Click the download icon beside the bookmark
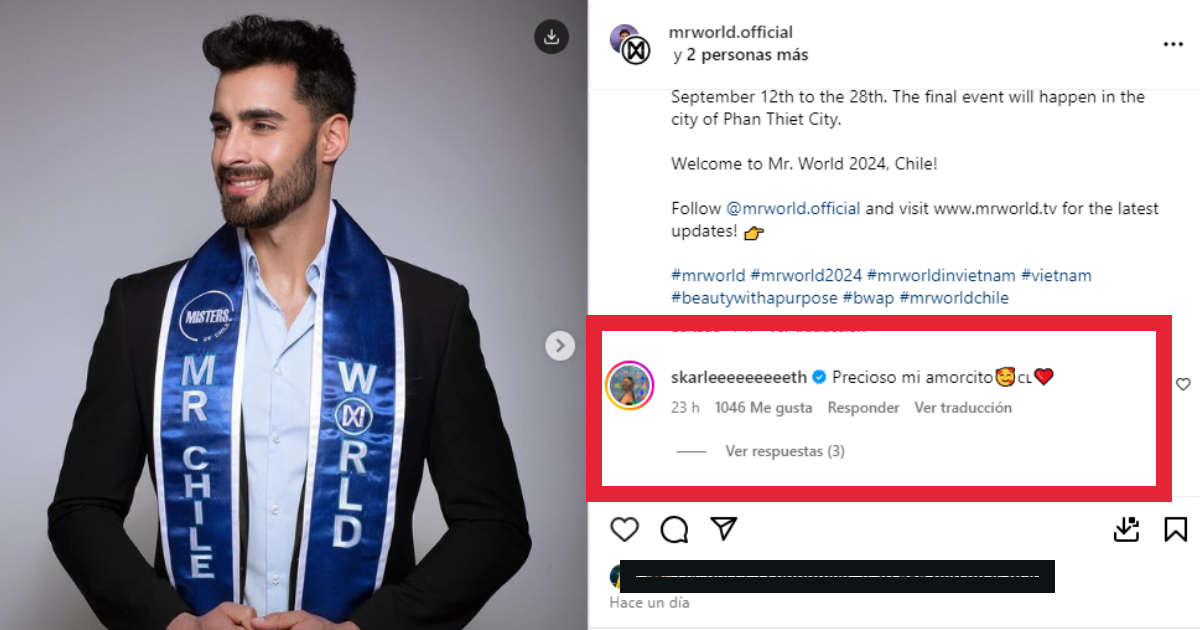Image resolution: width=1200 pixels, height=630 pixels. pyautogui.click(x=1127, y=529)
